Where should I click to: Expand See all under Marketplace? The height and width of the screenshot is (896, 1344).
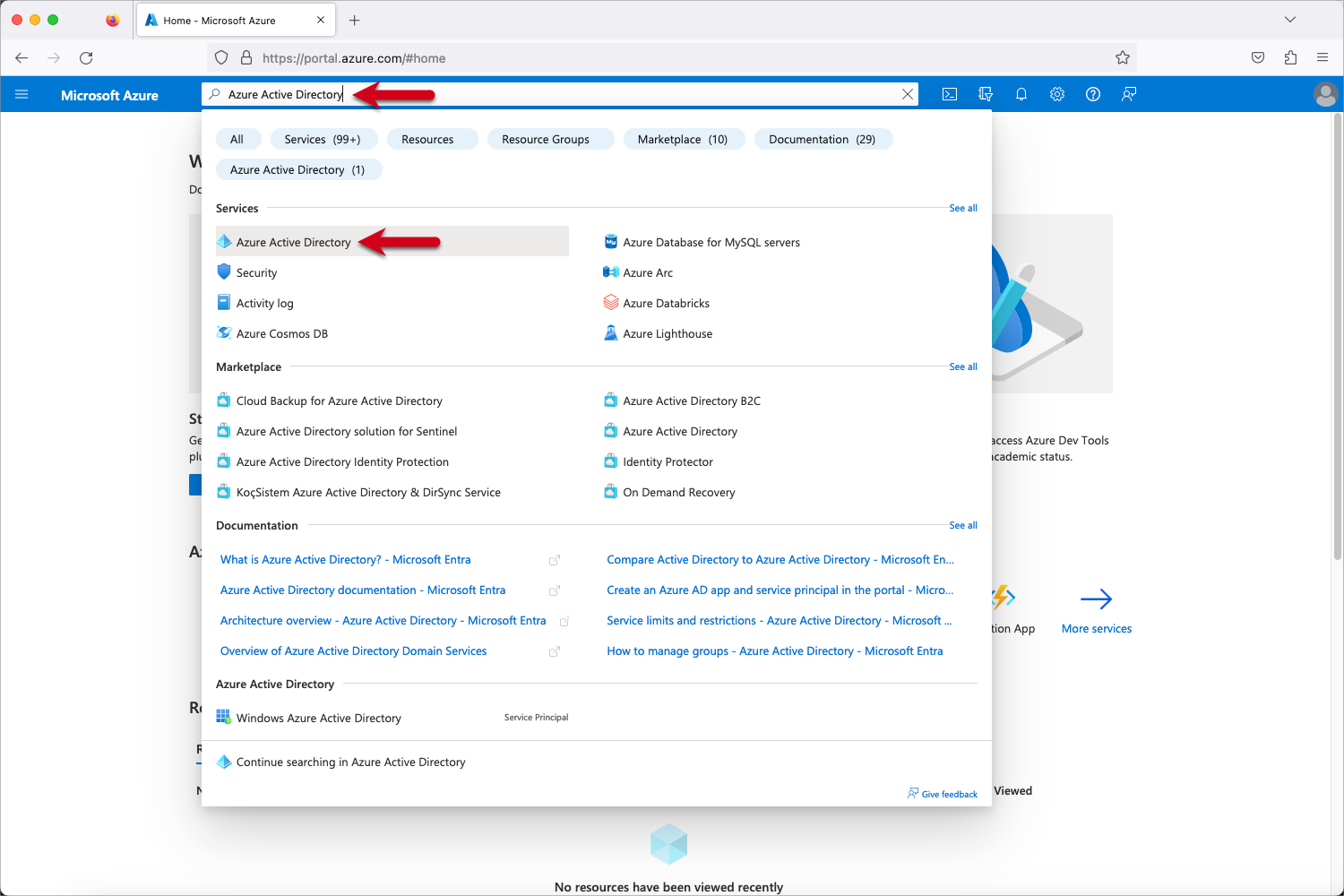(x=962, y=366)
